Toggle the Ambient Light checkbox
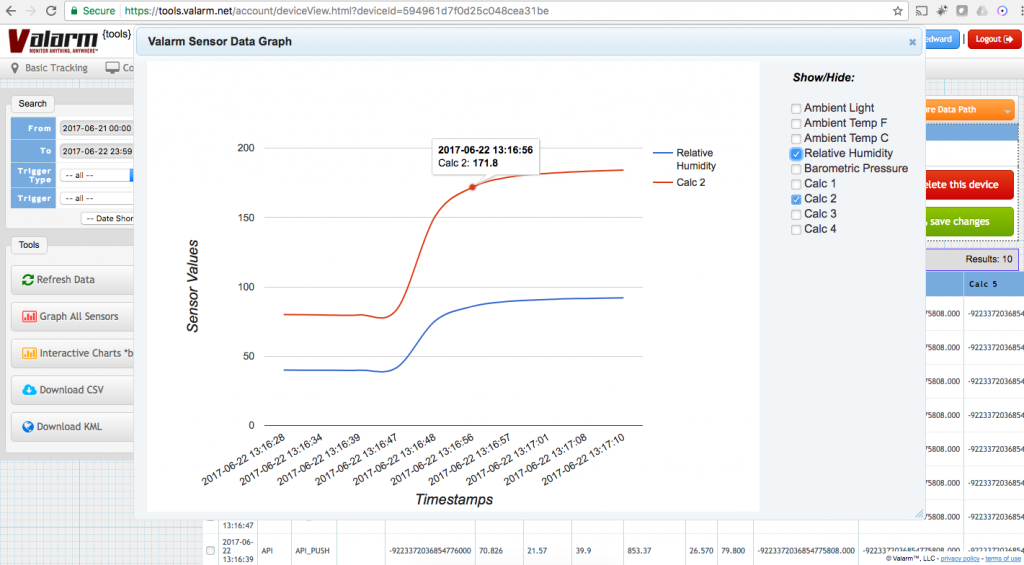This screenshot has width=1024, height=565. [x=796, y=109]
